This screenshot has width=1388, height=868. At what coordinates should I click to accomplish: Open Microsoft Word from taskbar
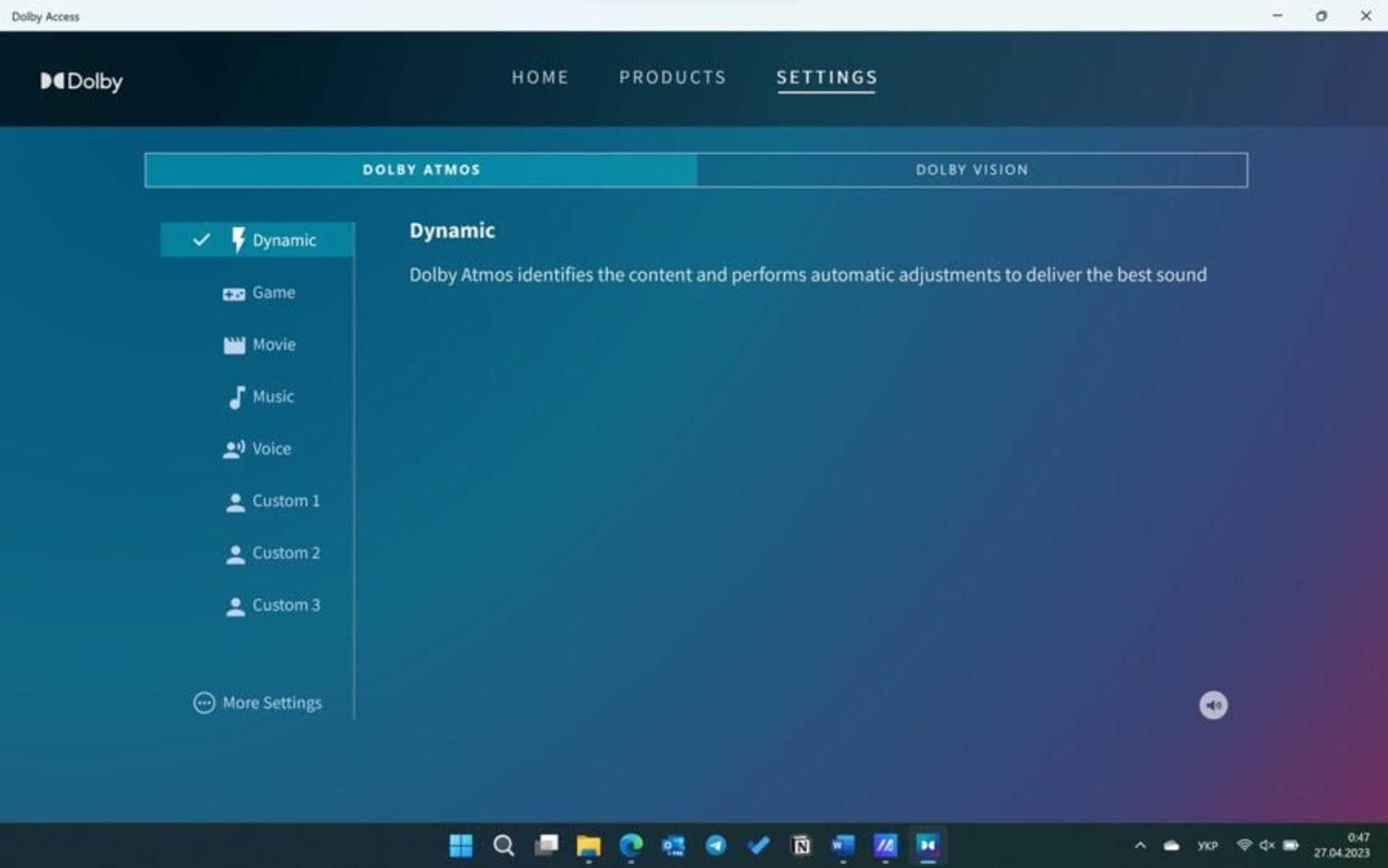843,845
